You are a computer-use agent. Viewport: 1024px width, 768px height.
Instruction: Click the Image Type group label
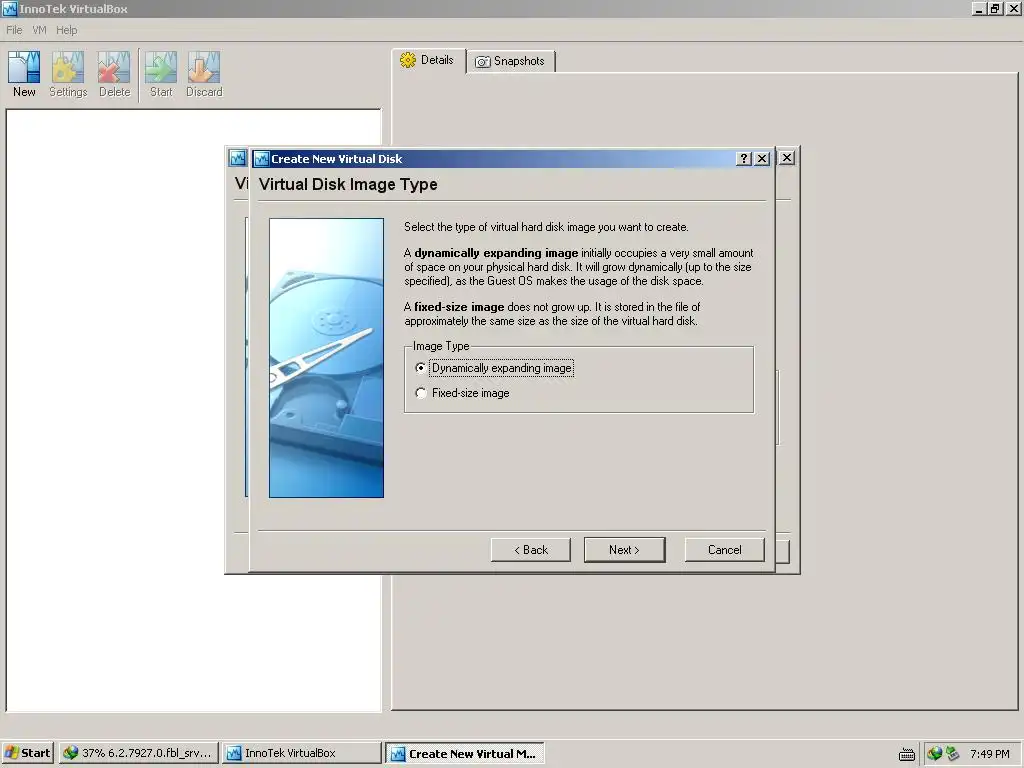(441, 346)
